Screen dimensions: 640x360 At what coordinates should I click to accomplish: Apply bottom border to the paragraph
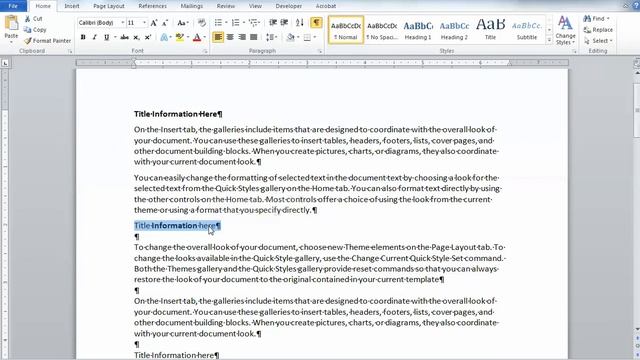click(307, 37)
